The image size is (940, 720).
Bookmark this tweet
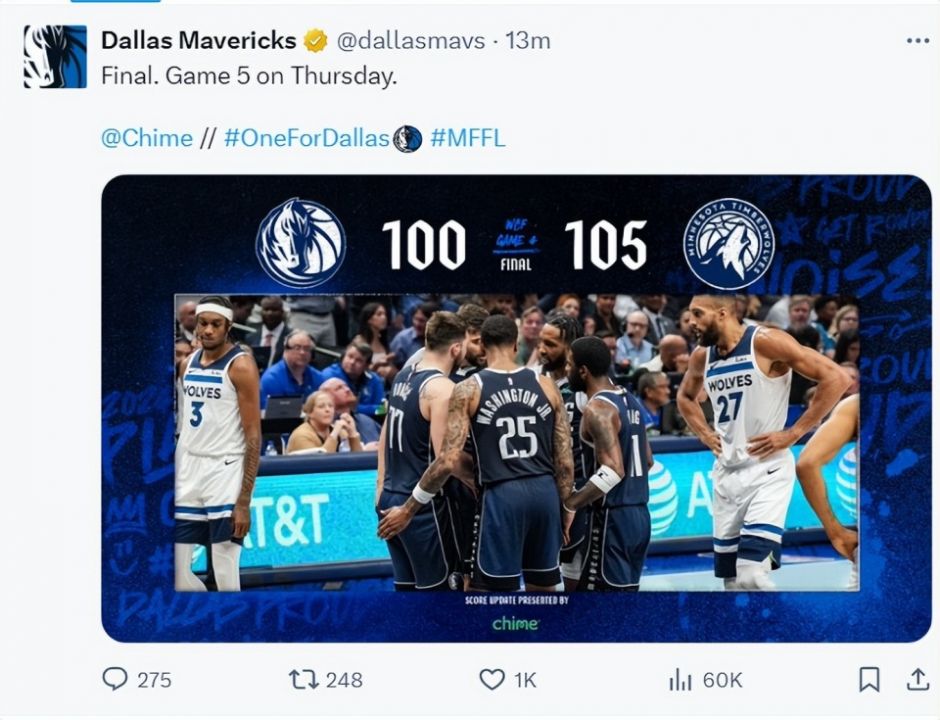point(869,679)
